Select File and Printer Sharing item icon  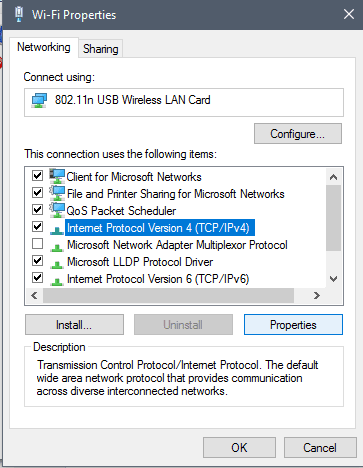click(x=57, y=193)
